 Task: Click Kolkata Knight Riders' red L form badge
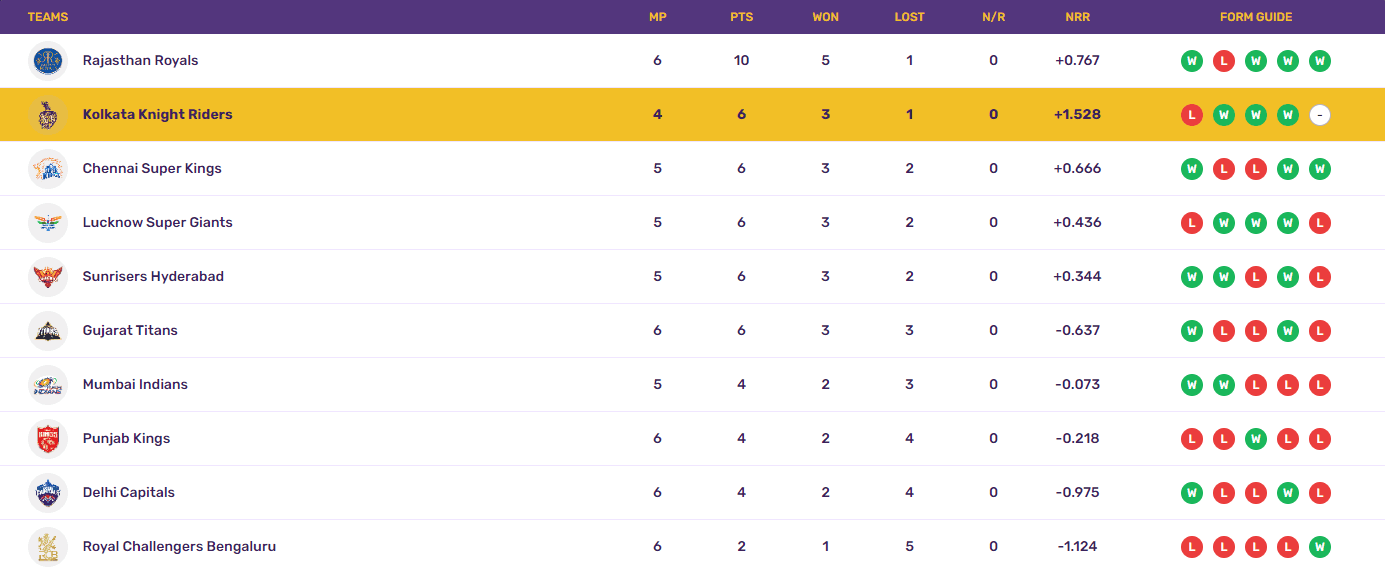[1191, 115]
